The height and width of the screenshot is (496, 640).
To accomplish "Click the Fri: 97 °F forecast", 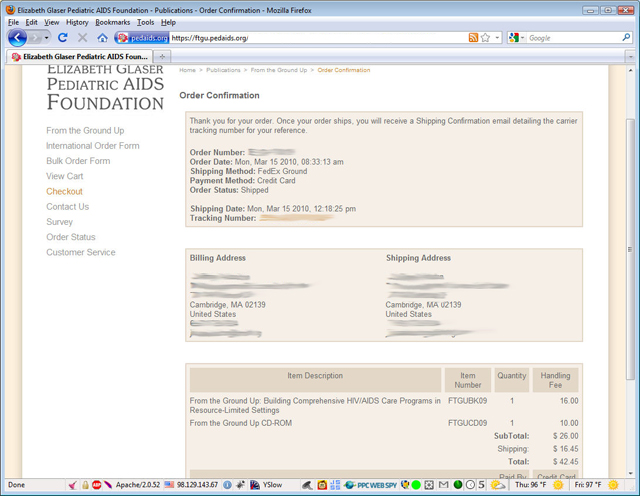I will [588, 485].
